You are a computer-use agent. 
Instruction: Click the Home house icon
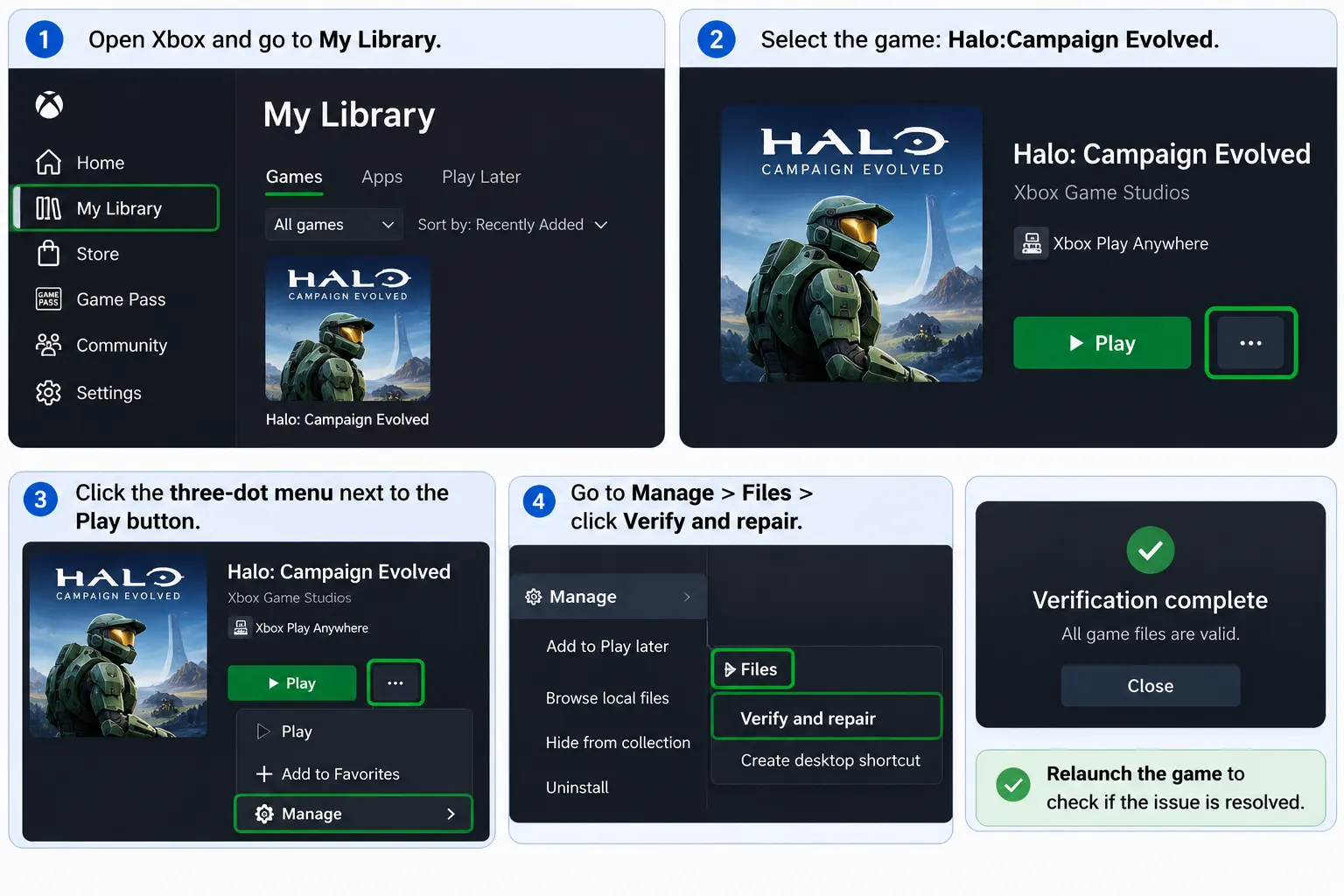click(48, 162)
